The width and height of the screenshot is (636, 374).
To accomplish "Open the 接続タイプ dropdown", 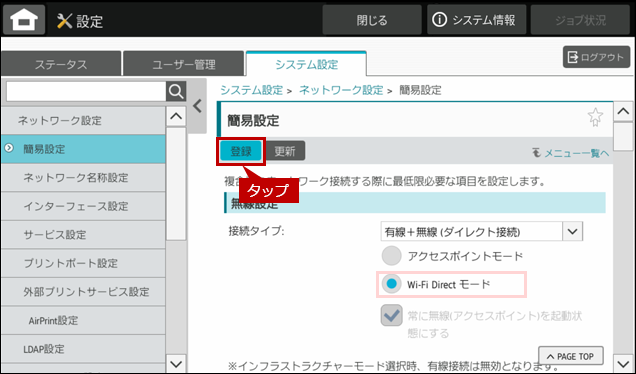I will 481,232.
